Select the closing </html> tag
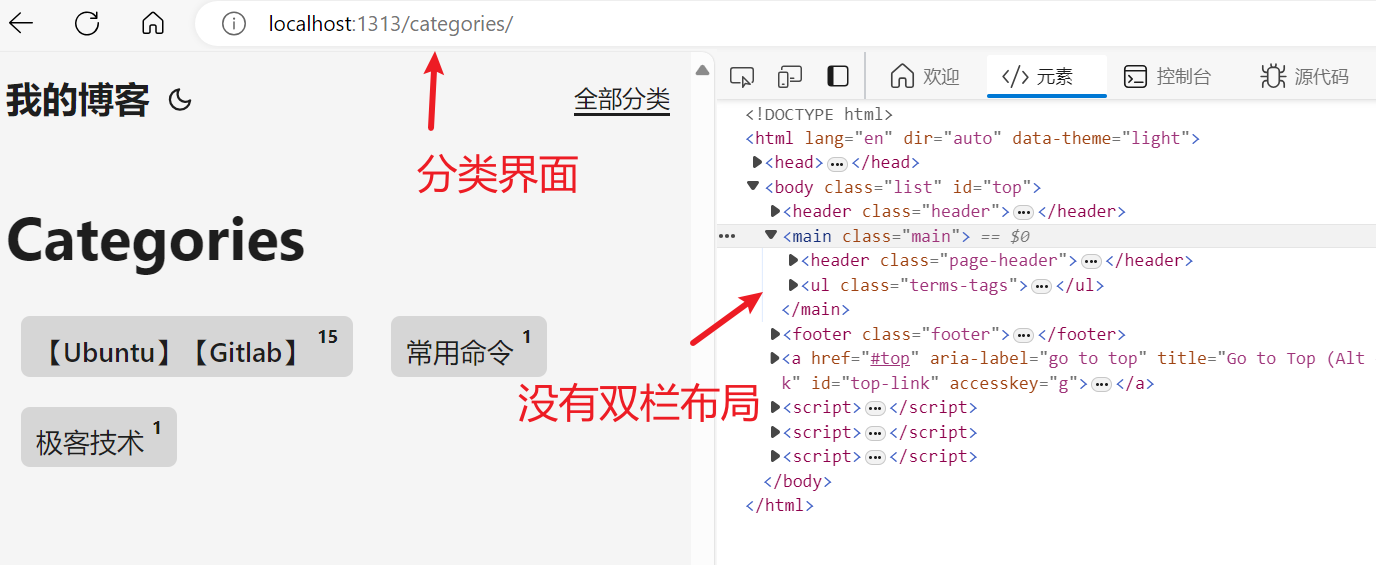This screenshot has height=565, width=1376. pyautogui.click(x=779, y=505)
